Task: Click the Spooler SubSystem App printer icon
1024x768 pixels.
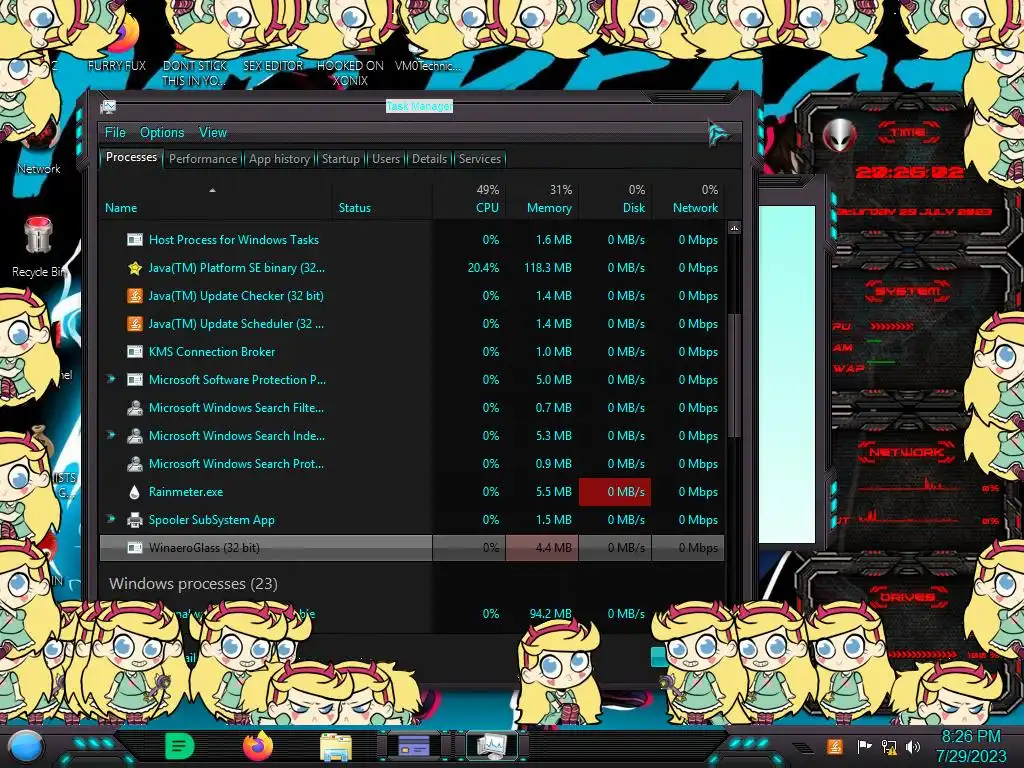Action: pos(135,520)
